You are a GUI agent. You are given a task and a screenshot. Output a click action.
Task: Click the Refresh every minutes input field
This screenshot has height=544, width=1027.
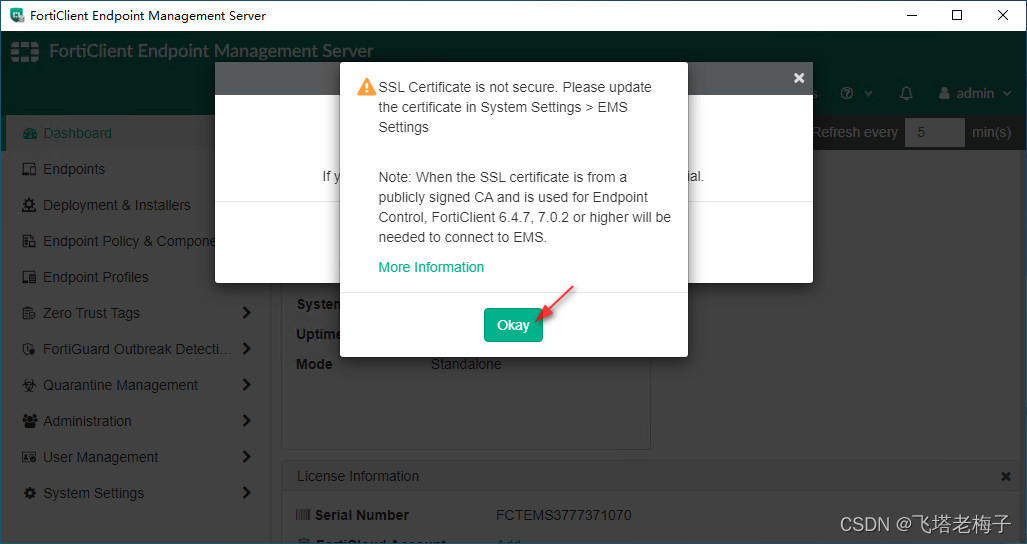(x=934, y=132)
